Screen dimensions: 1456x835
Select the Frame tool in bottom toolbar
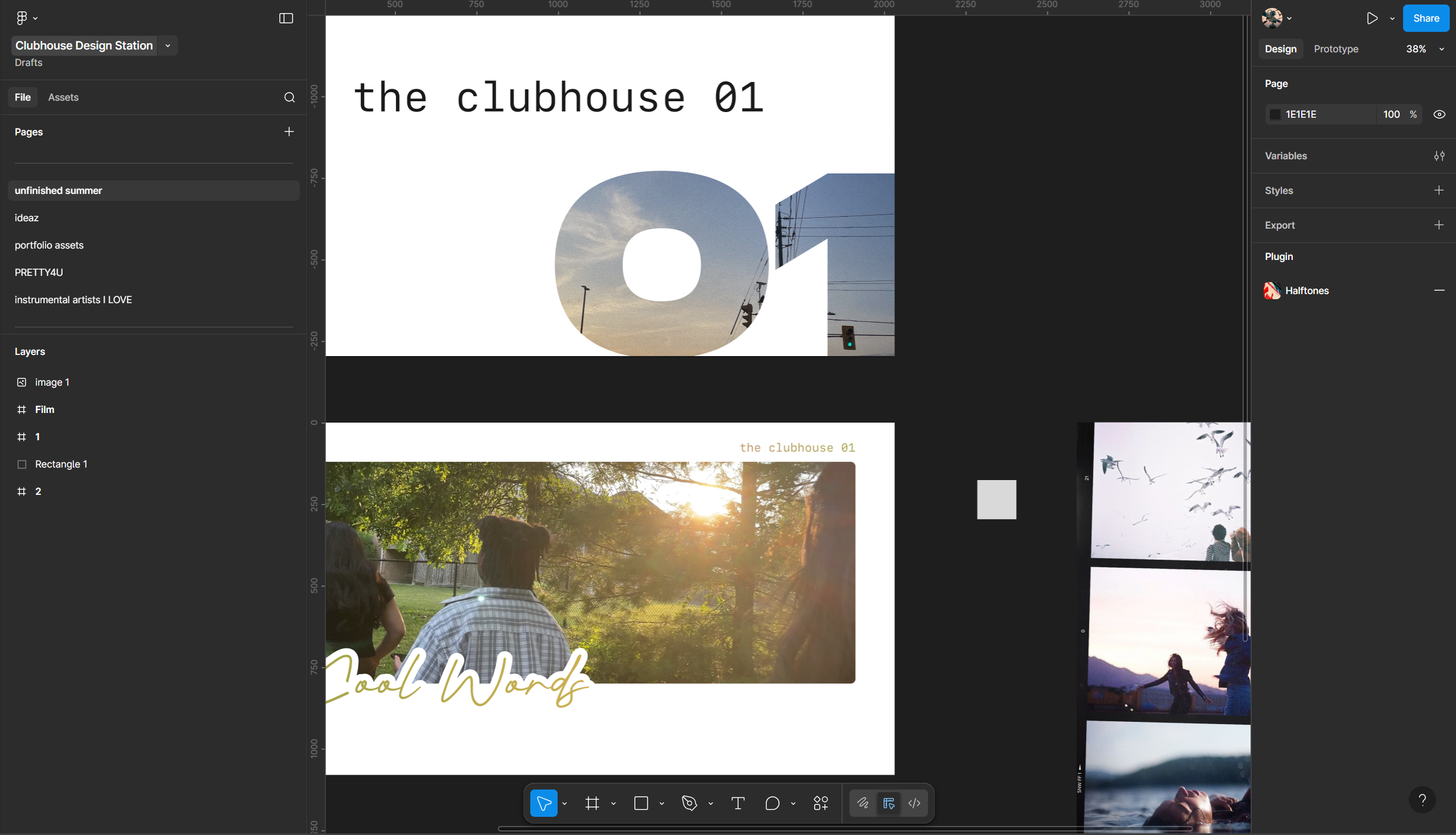(592, 803)
